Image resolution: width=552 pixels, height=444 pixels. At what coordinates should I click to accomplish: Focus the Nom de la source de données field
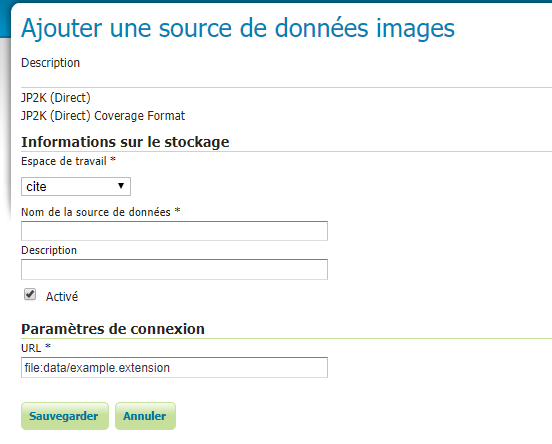[174, 231]
